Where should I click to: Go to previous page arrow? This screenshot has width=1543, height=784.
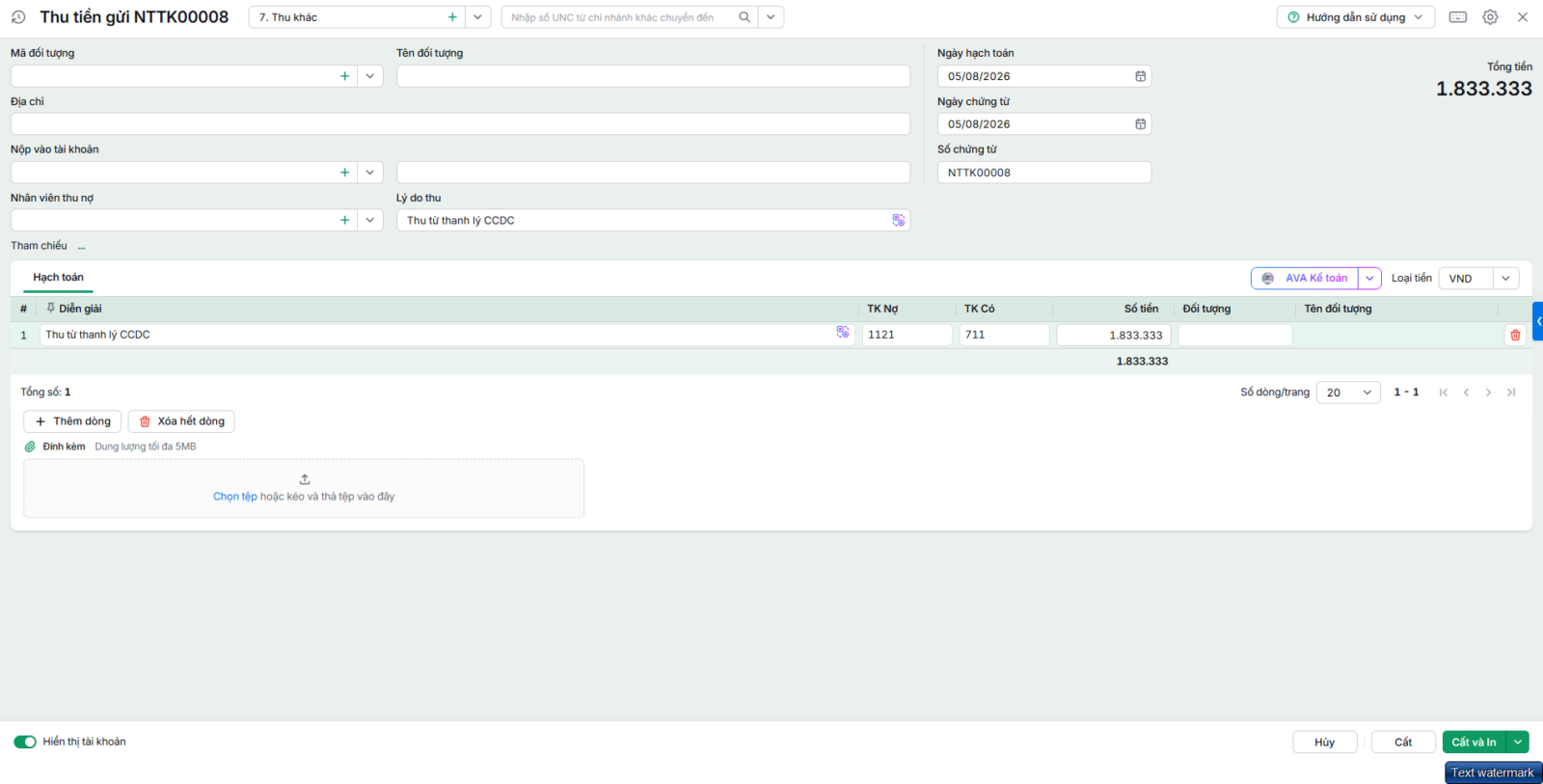click(1466, 392)
